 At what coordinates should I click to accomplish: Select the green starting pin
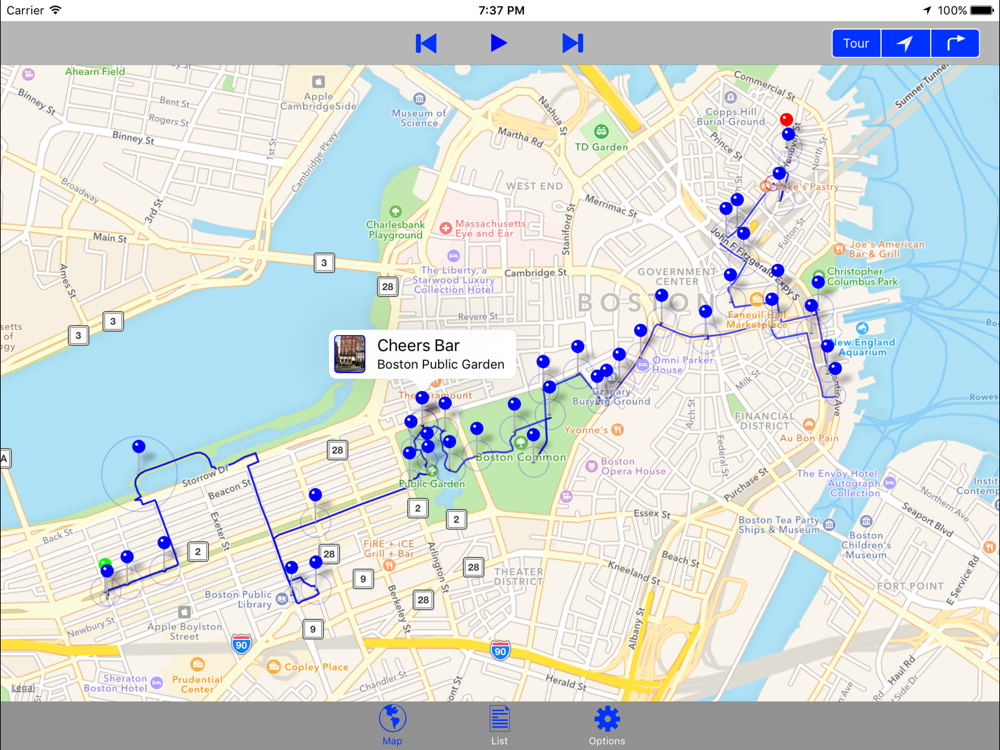105,564
